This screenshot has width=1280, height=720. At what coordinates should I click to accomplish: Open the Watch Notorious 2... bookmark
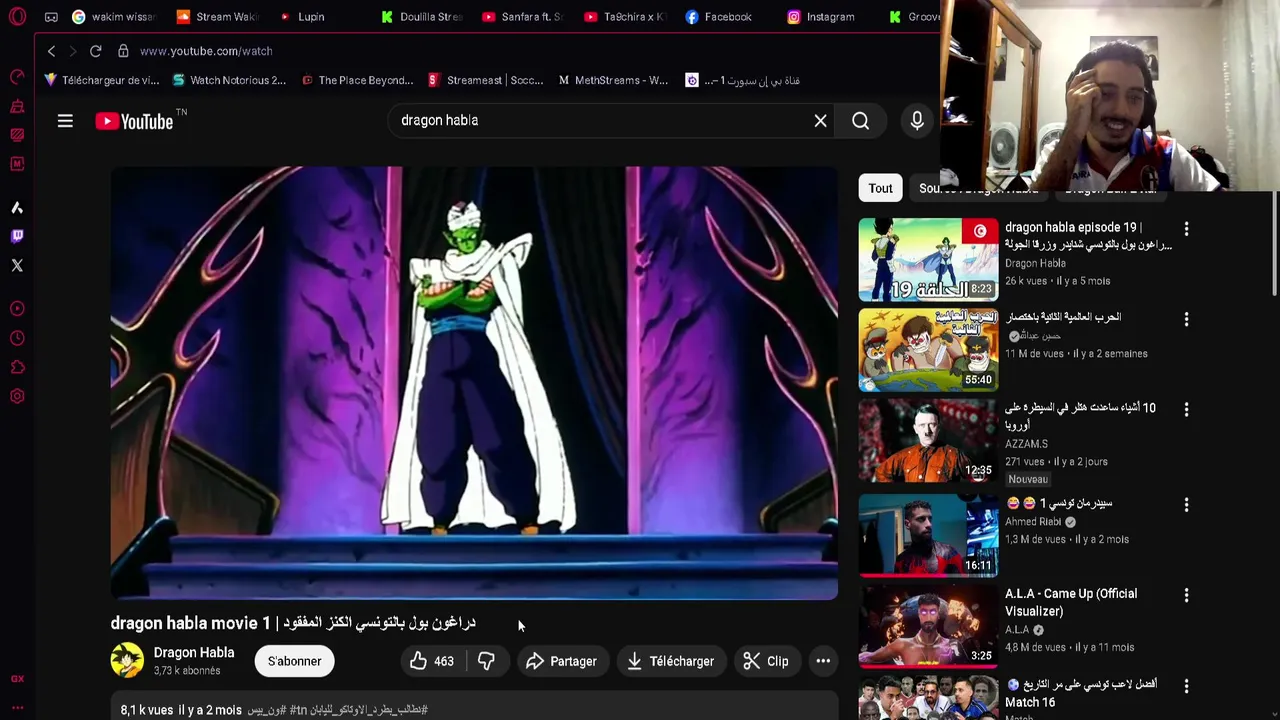point(229,80)
